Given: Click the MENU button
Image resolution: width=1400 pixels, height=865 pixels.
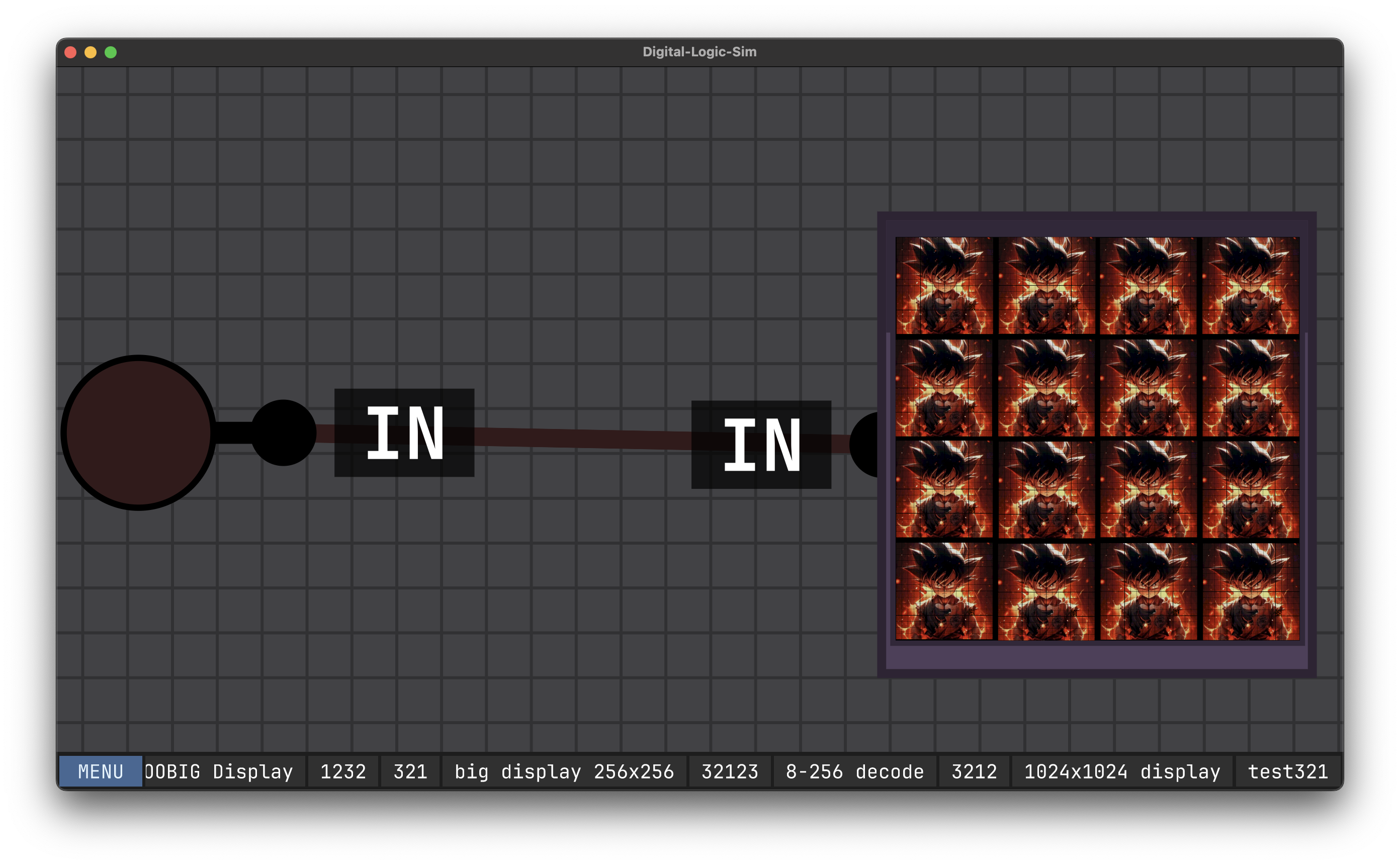Looking at the screenshot, I should 101,771.
